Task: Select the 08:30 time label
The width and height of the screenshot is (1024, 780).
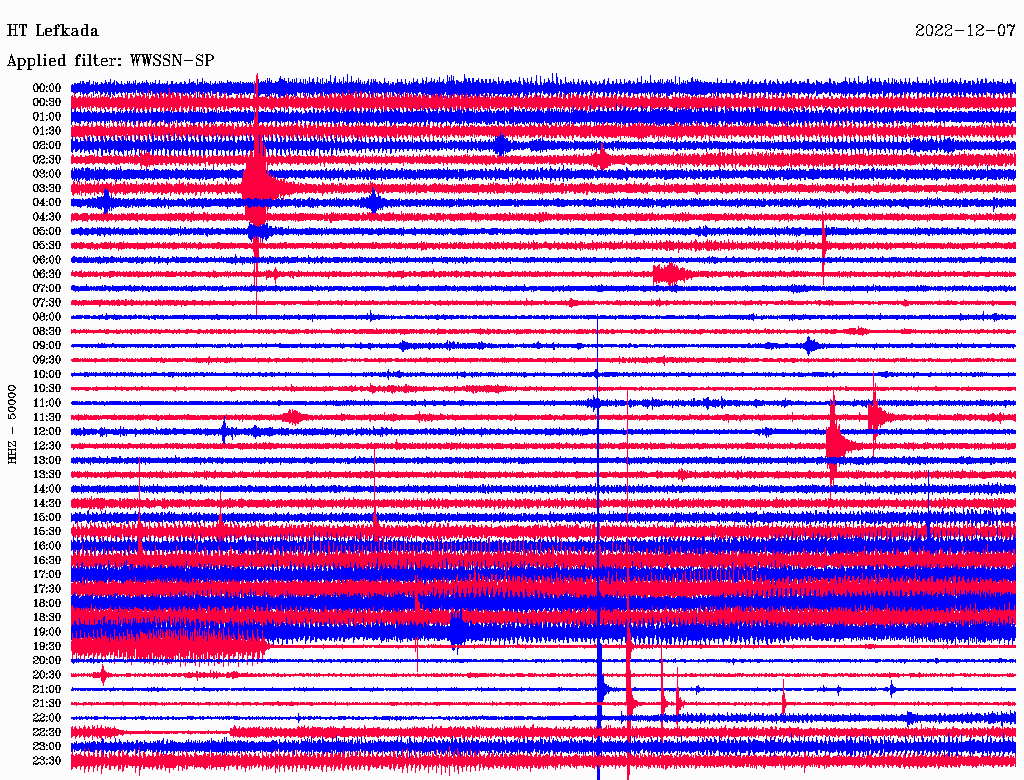Action: pos(46,332)
